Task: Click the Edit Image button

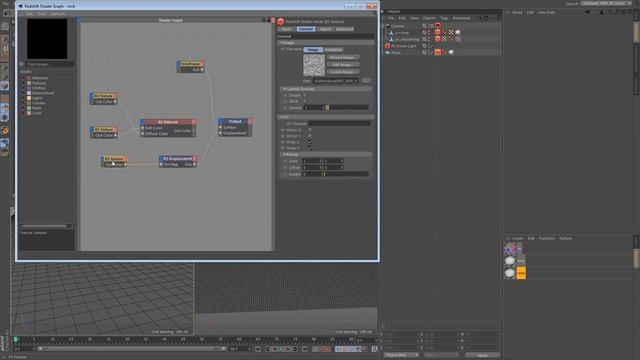Action: pos(343,64)
